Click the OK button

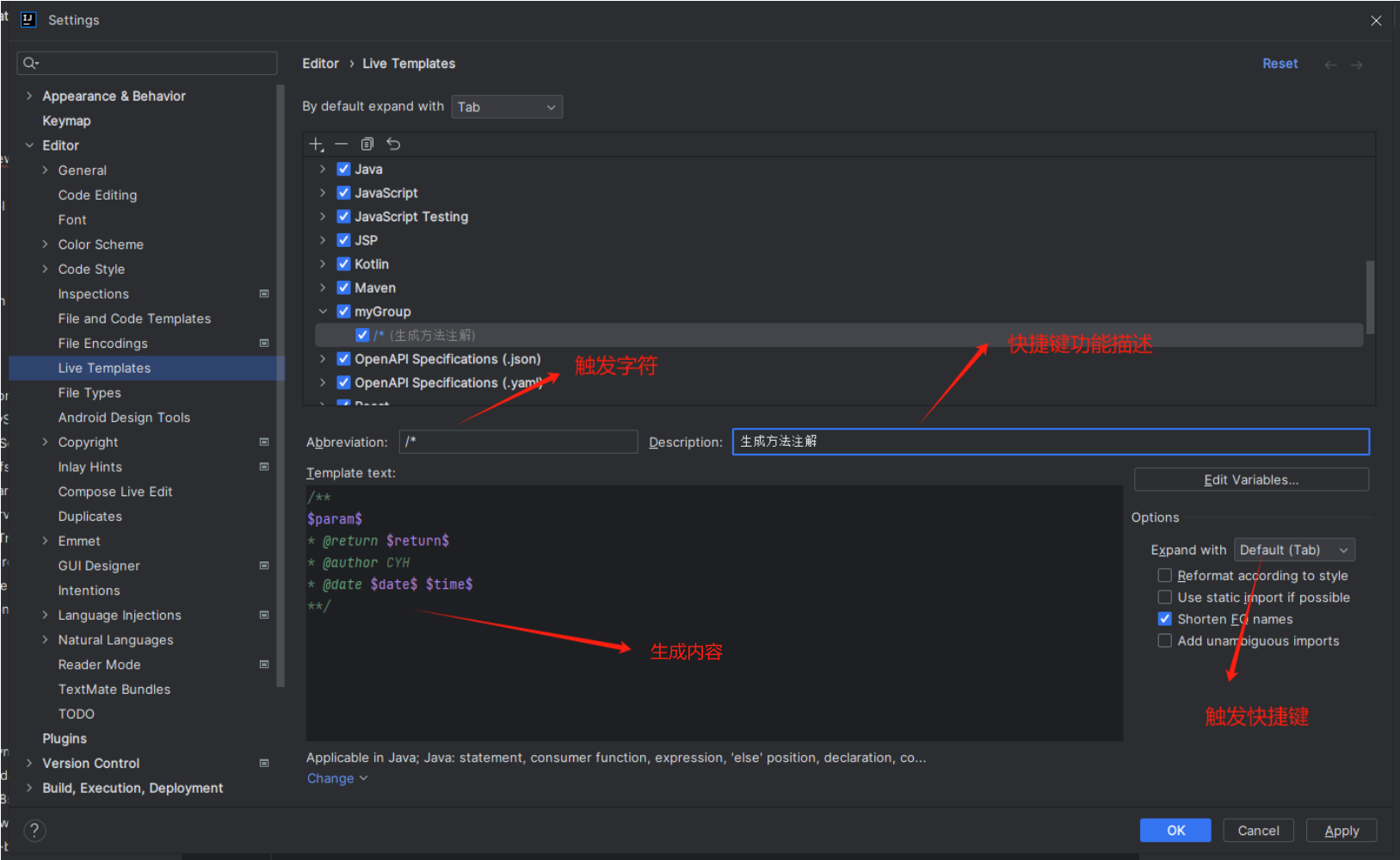click(1175, 831)
